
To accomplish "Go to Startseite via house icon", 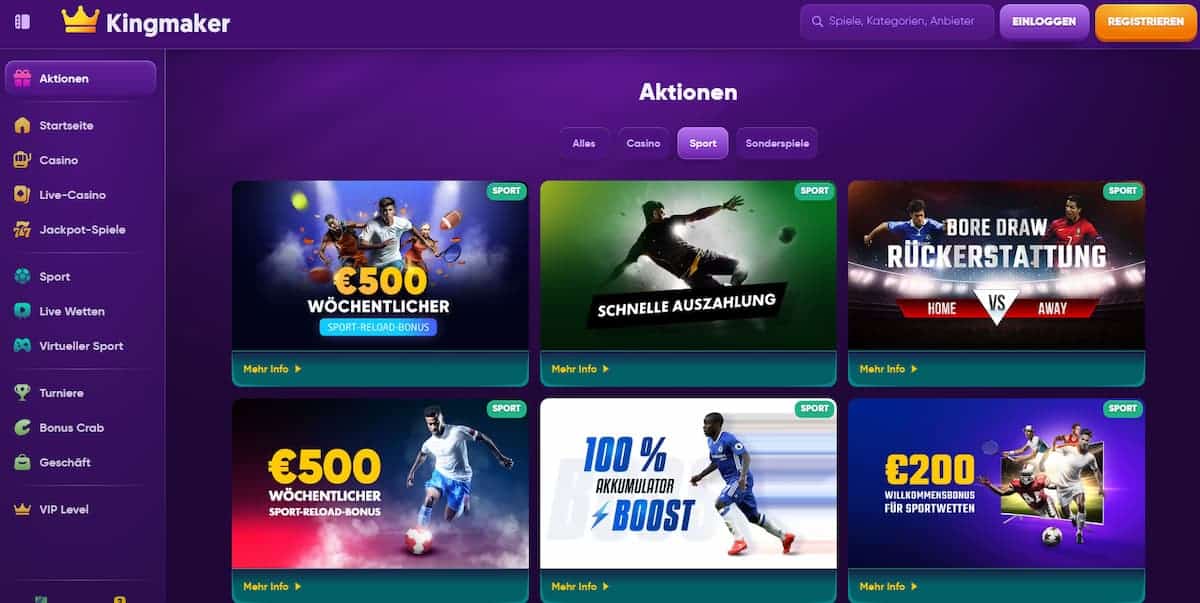I will coord(22,126).
